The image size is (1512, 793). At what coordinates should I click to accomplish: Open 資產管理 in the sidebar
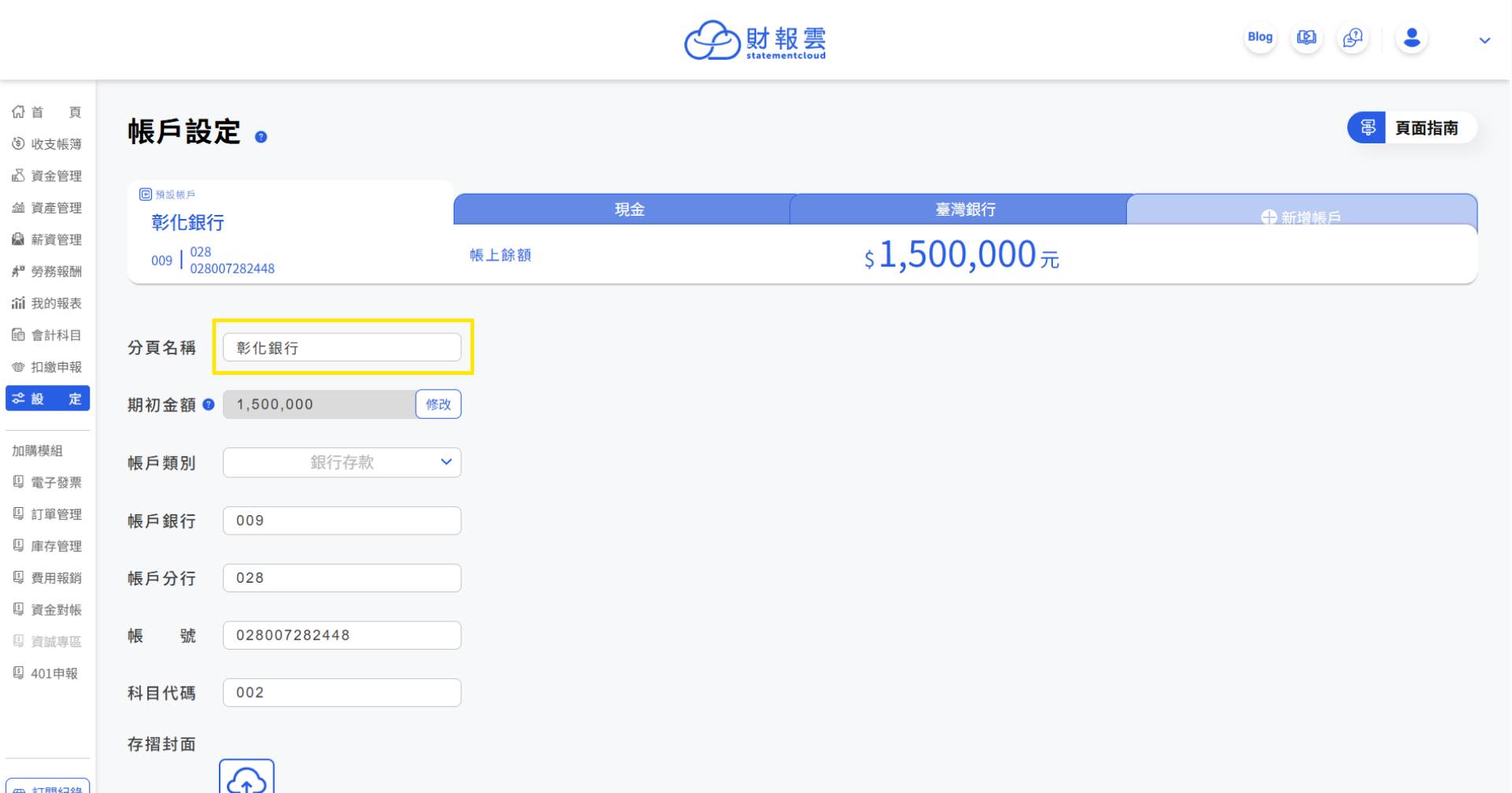click(47, 208)
